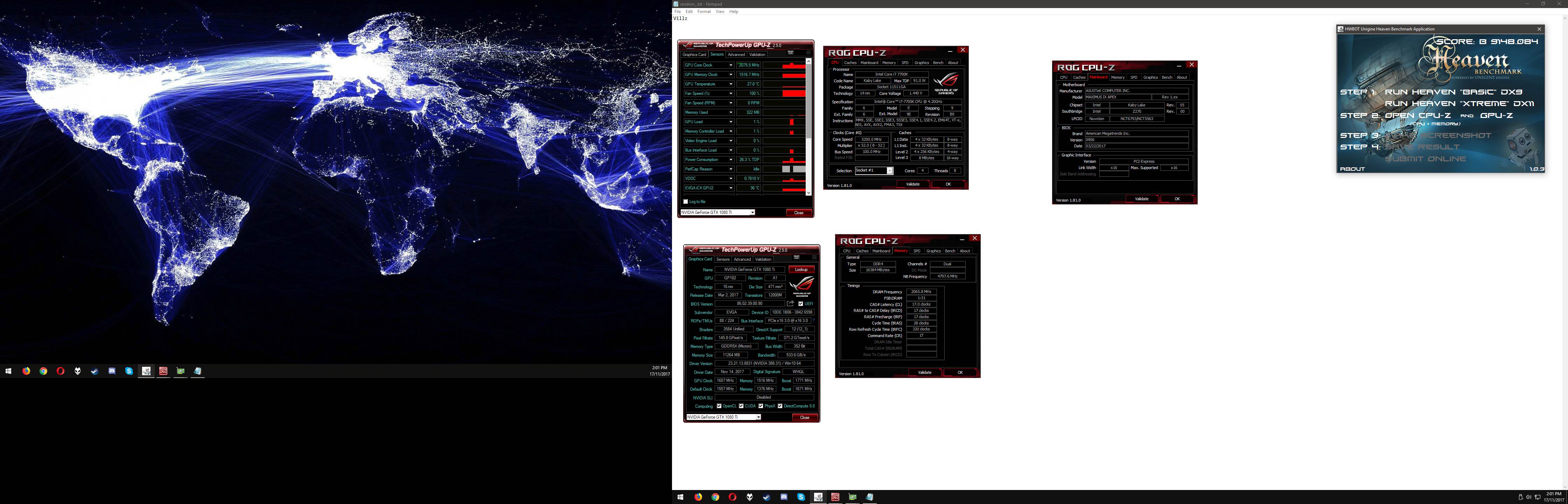Click the GPU Load sensor graph
The width and height of the screenshot is (1568, 504).
pyautogui.click(x=784, y=122)
